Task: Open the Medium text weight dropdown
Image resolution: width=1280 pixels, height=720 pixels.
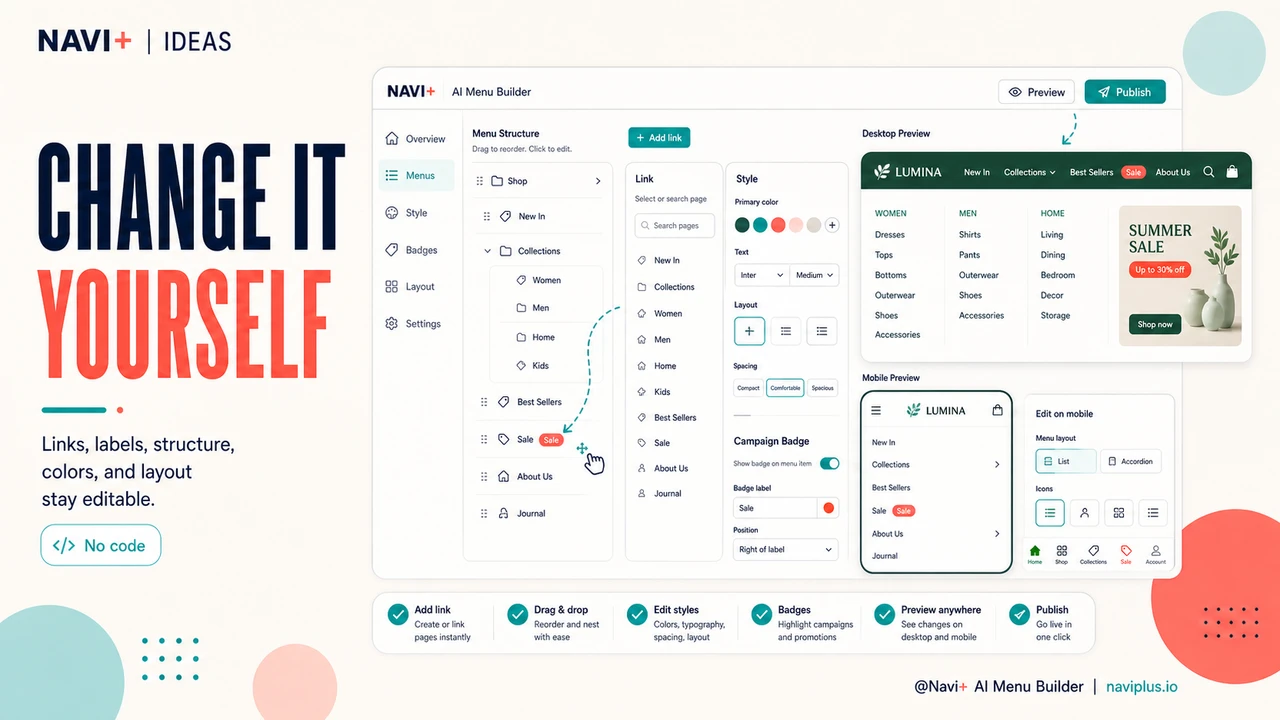Action: pyautogui.click(x=814, y=275)
